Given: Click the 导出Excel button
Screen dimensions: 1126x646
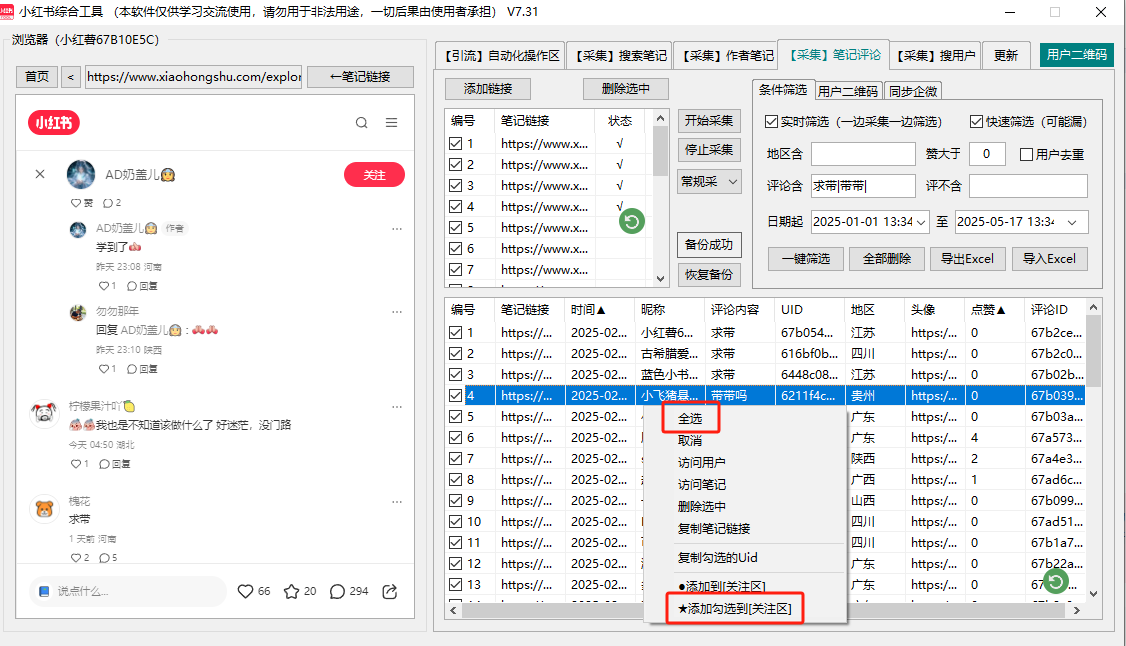Looking at the screenshot, I should click(x=967, y=258).
